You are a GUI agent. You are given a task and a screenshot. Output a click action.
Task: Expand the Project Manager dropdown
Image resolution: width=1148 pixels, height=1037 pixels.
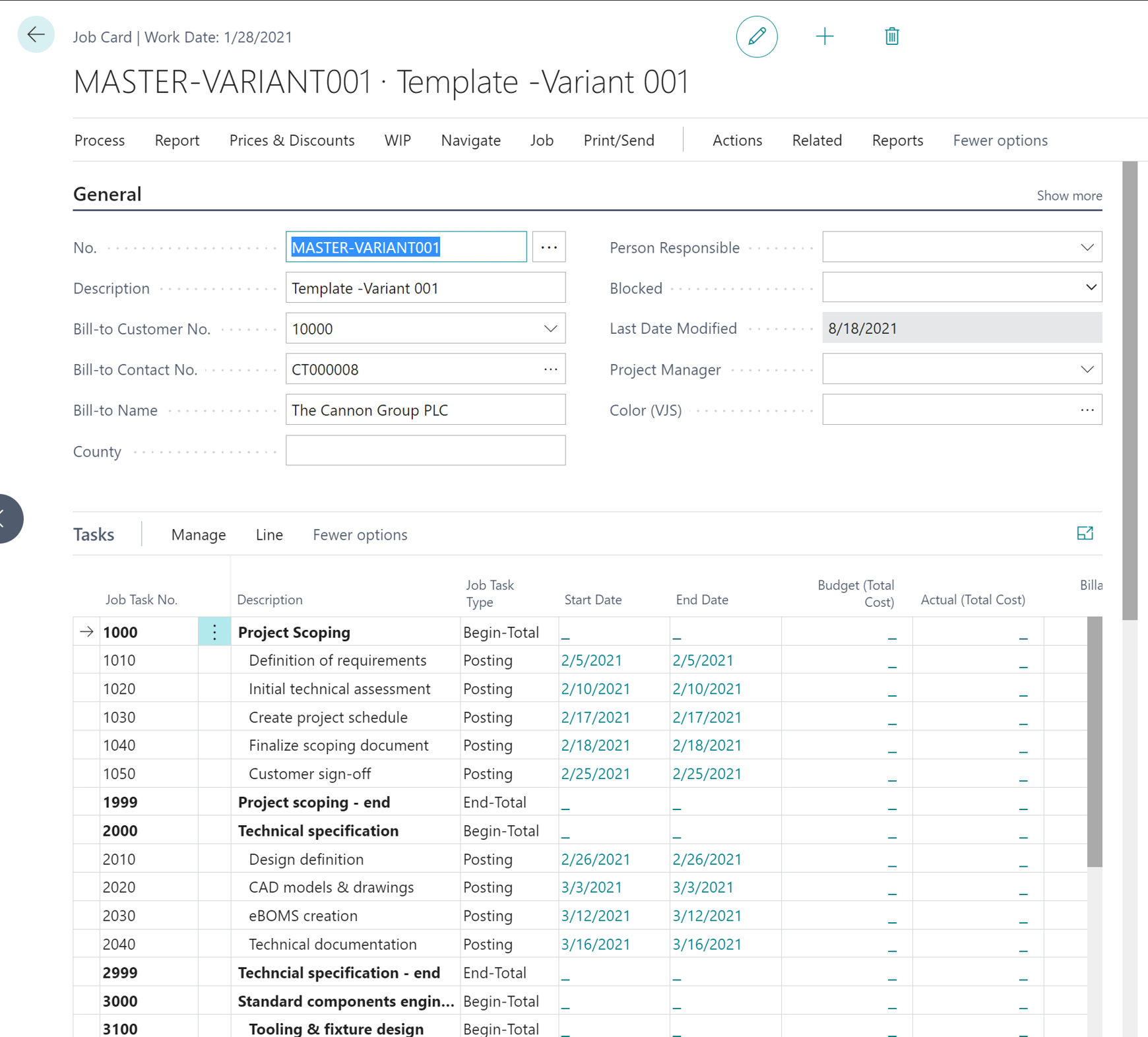(x=1087, y=369)
